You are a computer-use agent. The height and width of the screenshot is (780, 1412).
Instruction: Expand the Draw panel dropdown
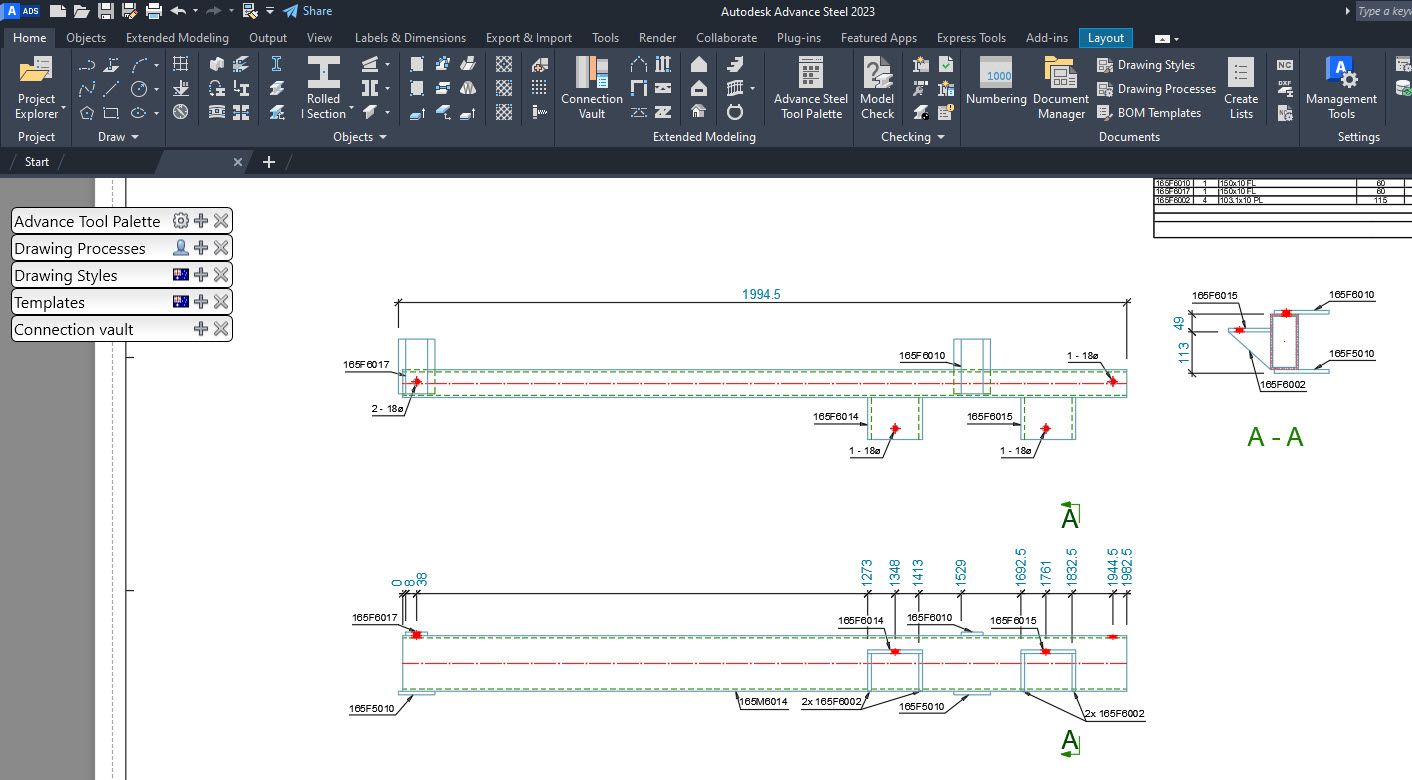pos(134,137)
